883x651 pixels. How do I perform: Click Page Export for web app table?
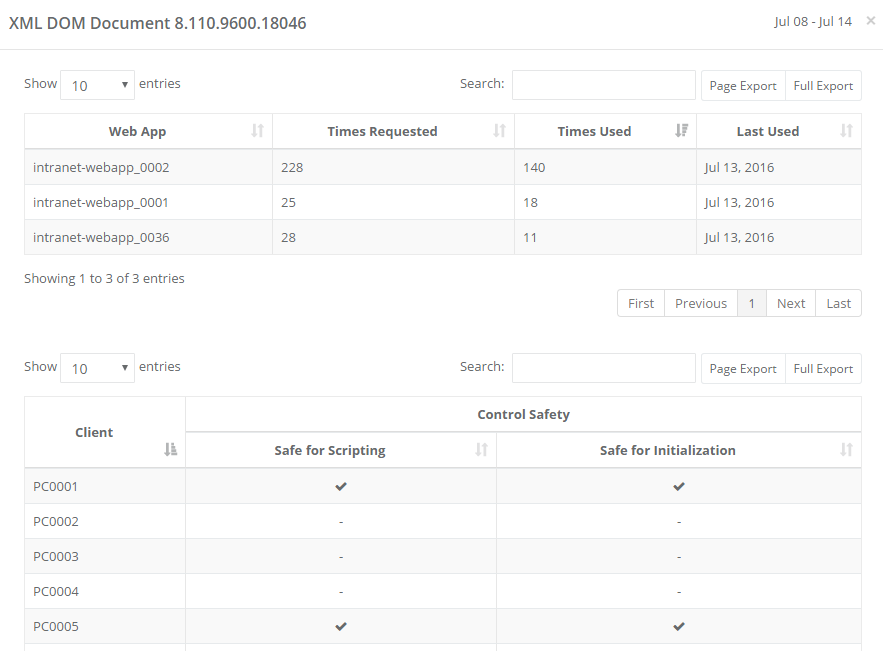(743, 86)
